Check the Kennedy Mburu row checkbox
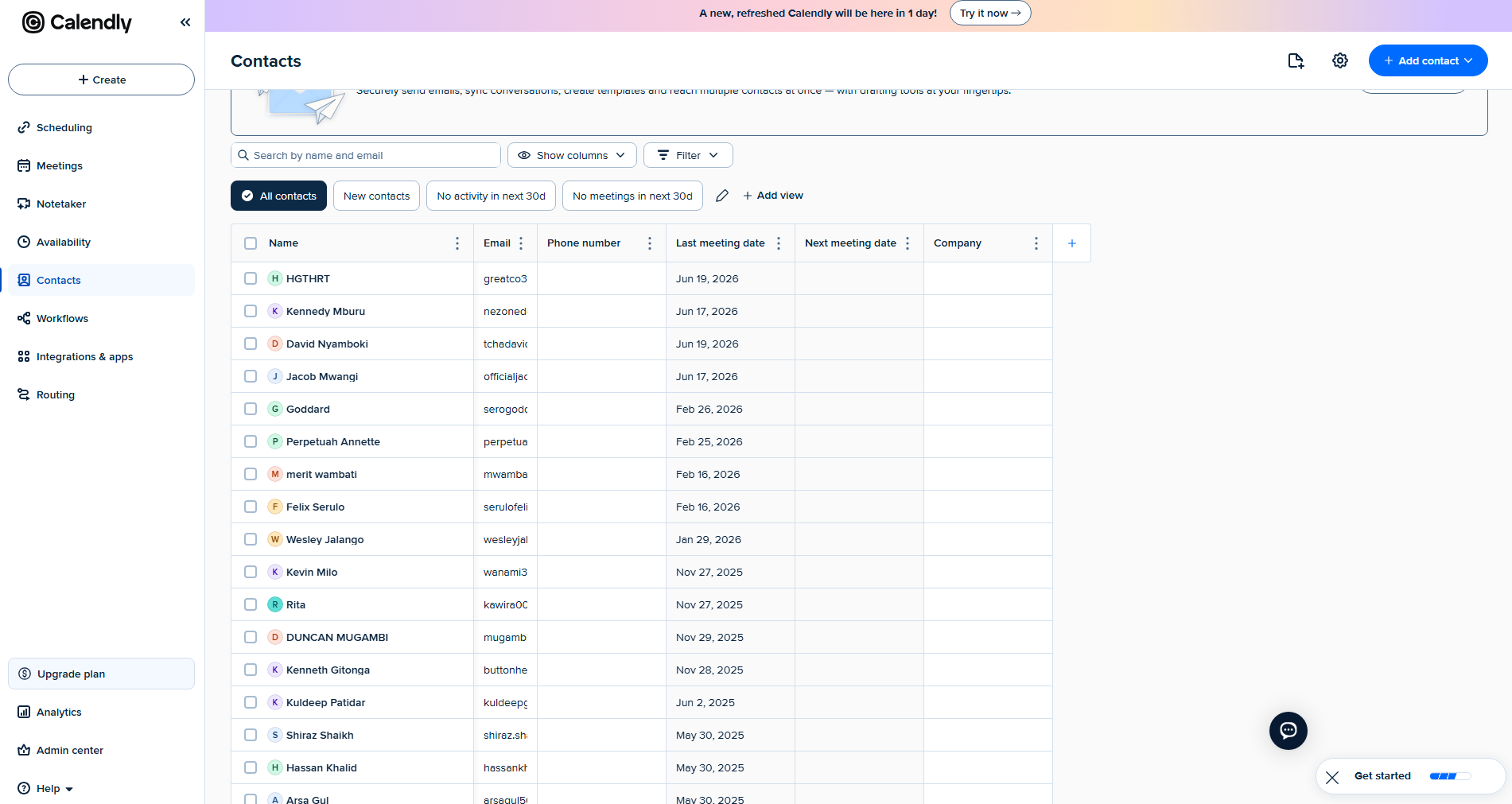The height and width of the screenshot is (804, 1512). (x=251, y=311)
